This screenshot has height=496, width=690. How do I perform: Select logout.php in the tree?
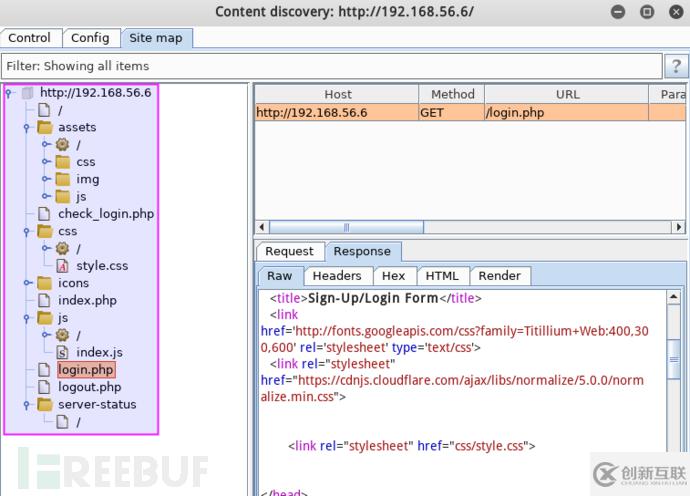[x=89, y=387]
